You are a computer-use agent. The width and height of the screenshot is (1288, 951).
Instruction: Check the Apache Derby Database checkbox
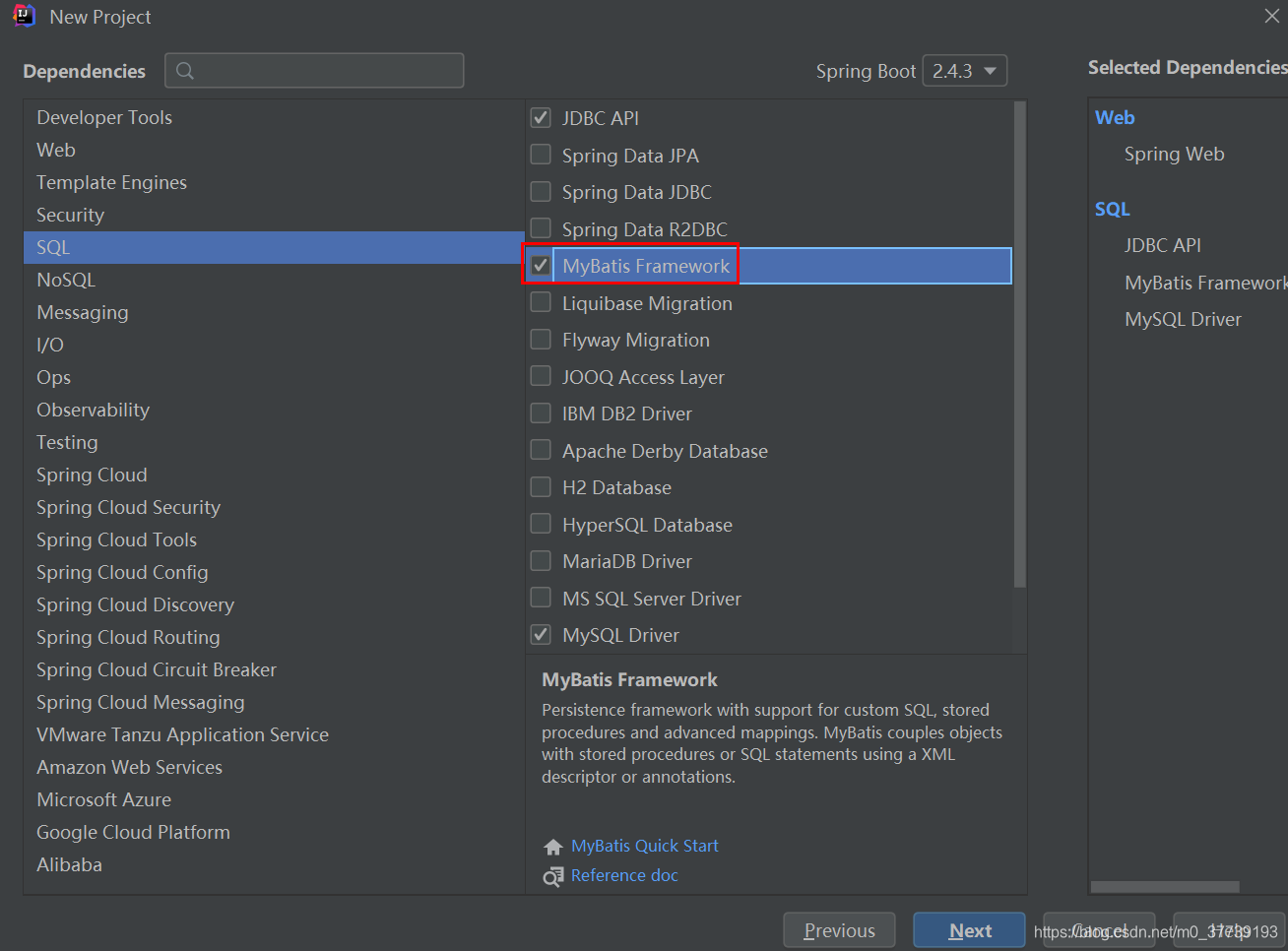coord(541,450)
